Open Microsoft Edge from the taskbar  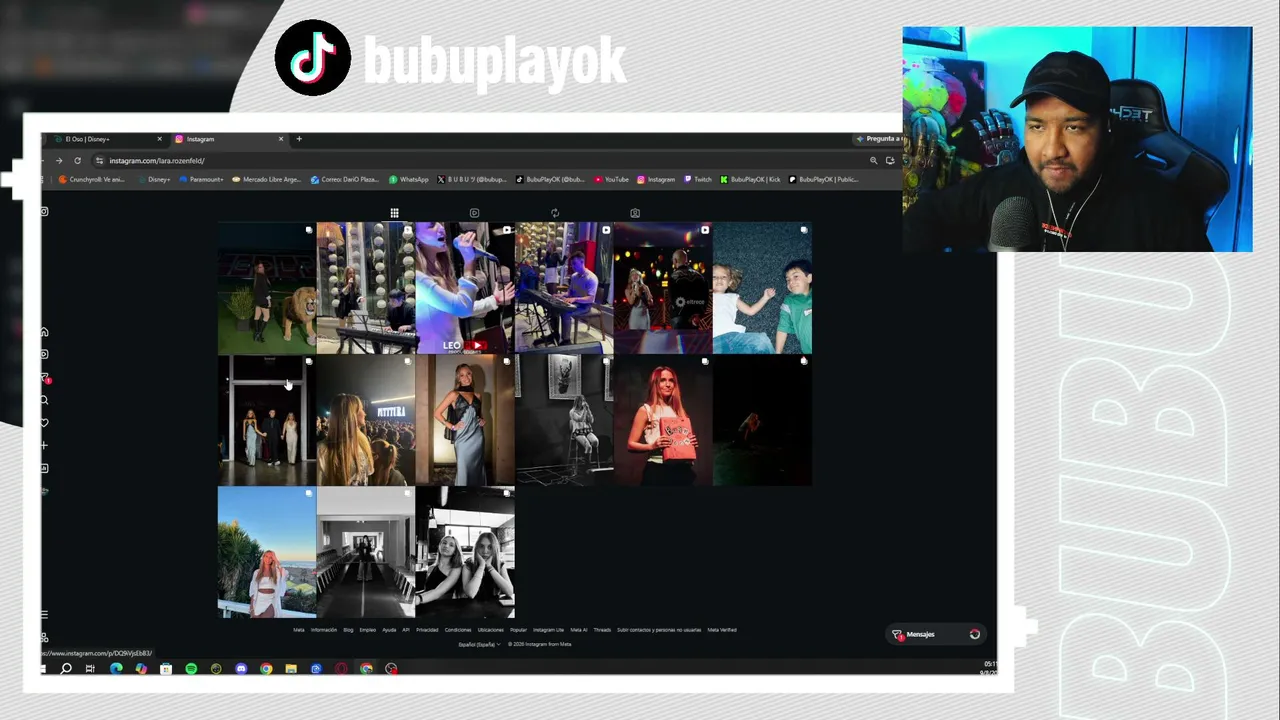116,668
